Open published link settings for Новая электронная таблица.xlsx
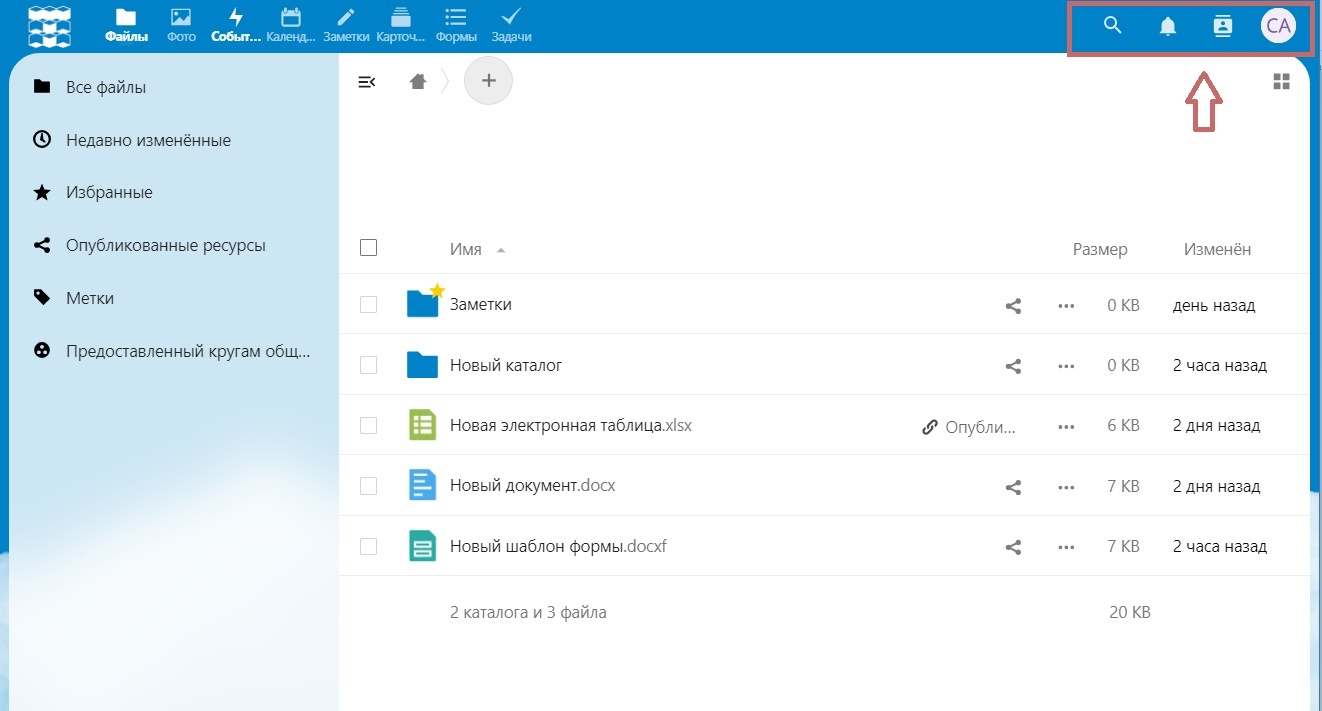 click(968, 427)
